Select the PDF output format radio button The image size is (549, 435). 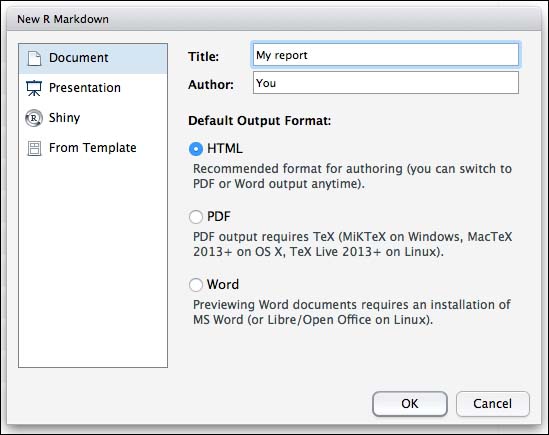coord(196,217)
